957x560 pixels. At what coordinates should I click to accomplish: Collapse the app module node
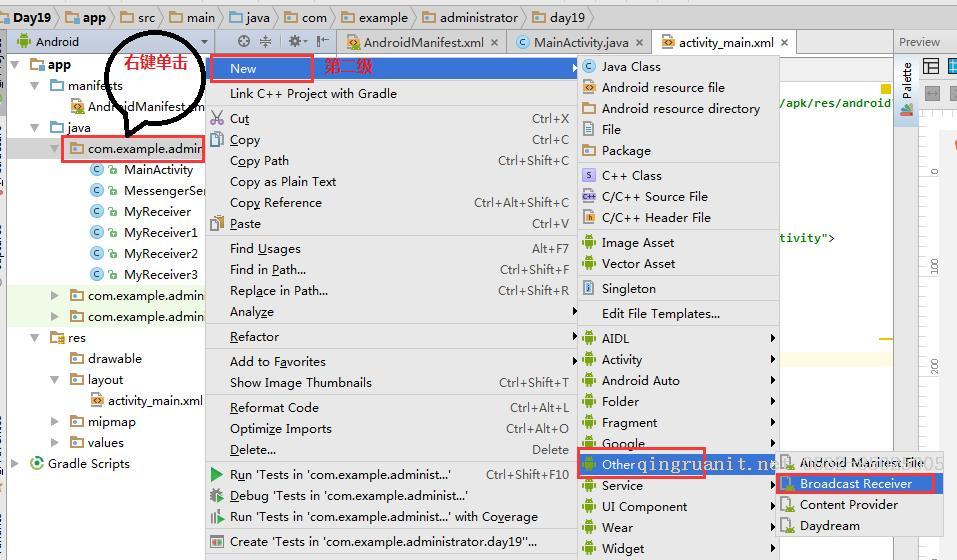pyautogui.click(x=15, y=65)
